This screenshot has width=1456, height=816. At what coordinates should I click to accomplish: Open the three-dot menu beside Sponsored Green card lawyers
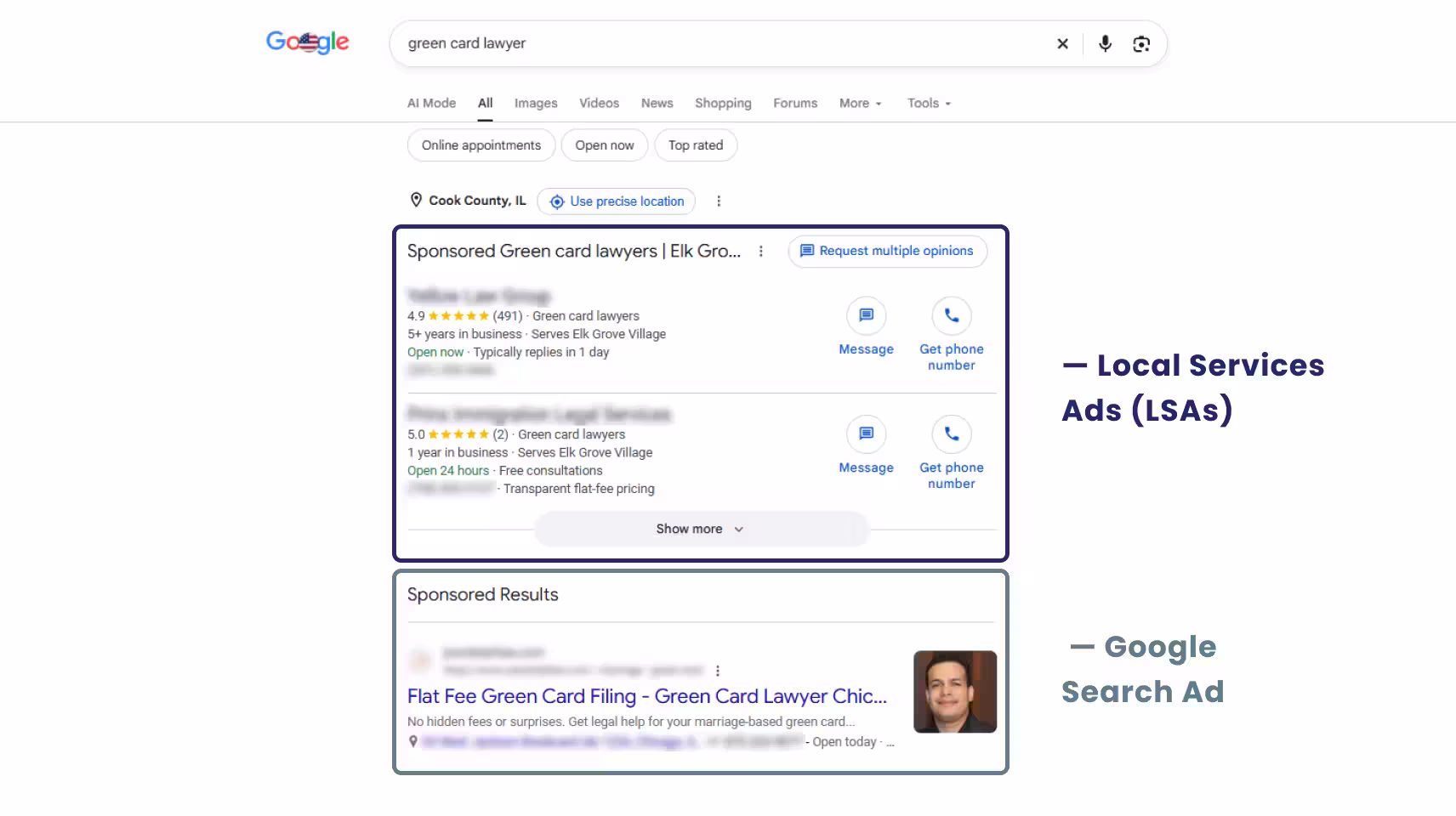point(761,251)
